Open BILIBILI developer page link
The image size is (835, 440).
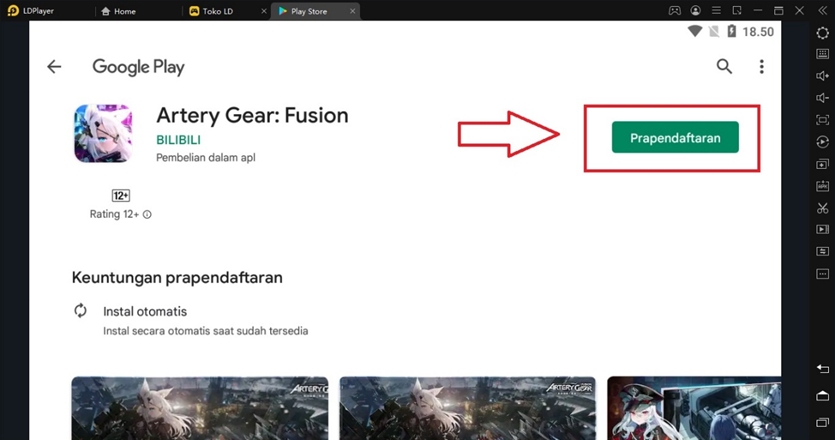[178, 140]
